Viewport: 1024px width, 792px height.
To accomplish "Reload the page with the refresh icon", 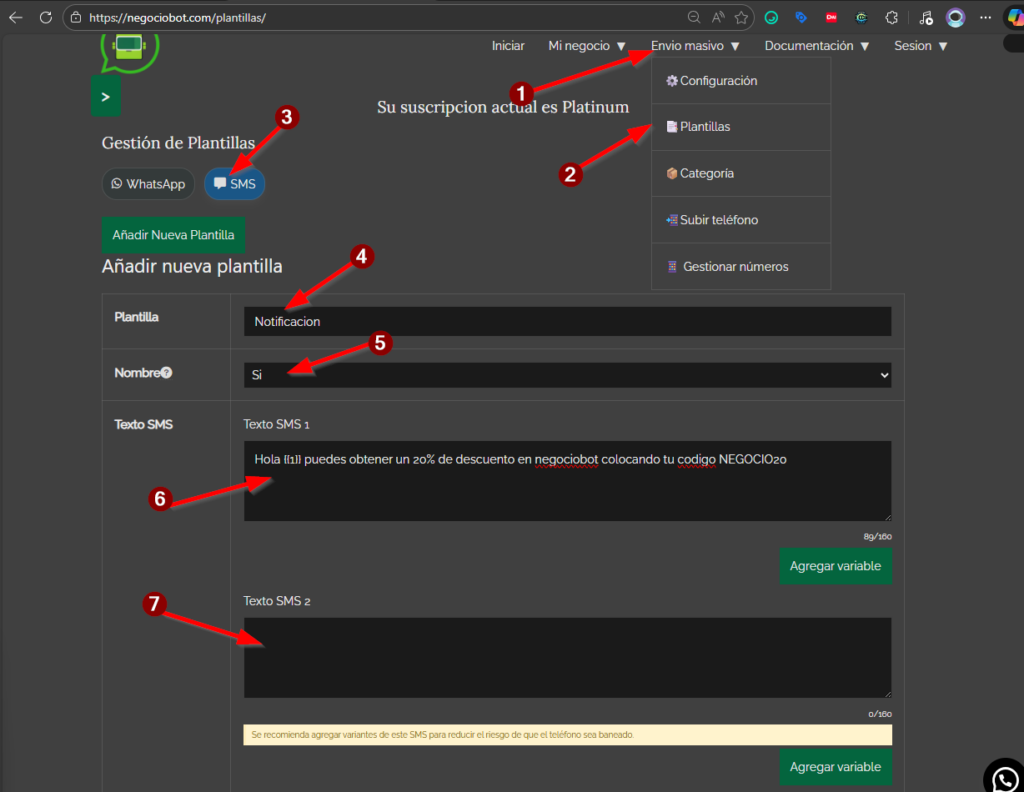I will (x=45, y=17).
